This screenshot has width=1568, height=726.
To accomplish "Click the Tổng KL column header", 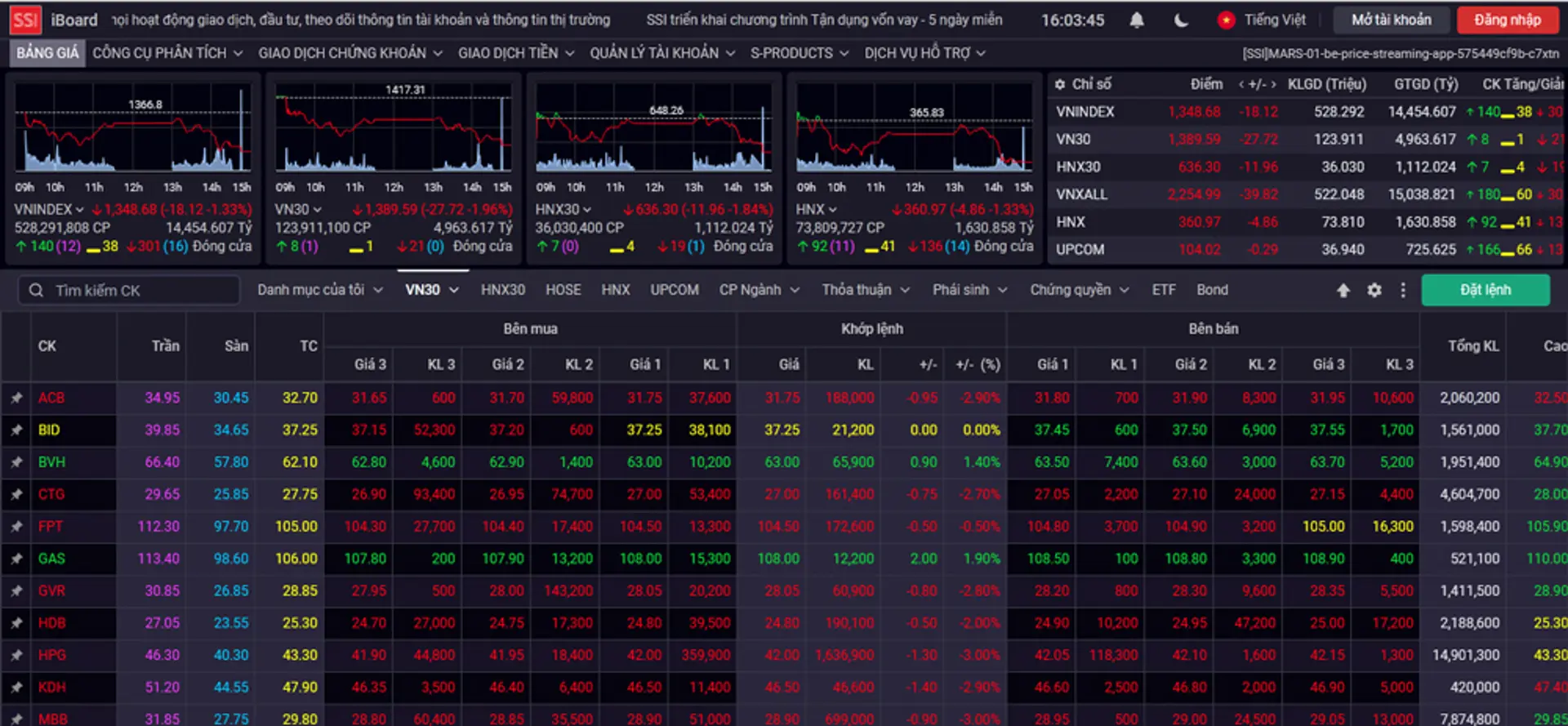I will click(1473, 346).
